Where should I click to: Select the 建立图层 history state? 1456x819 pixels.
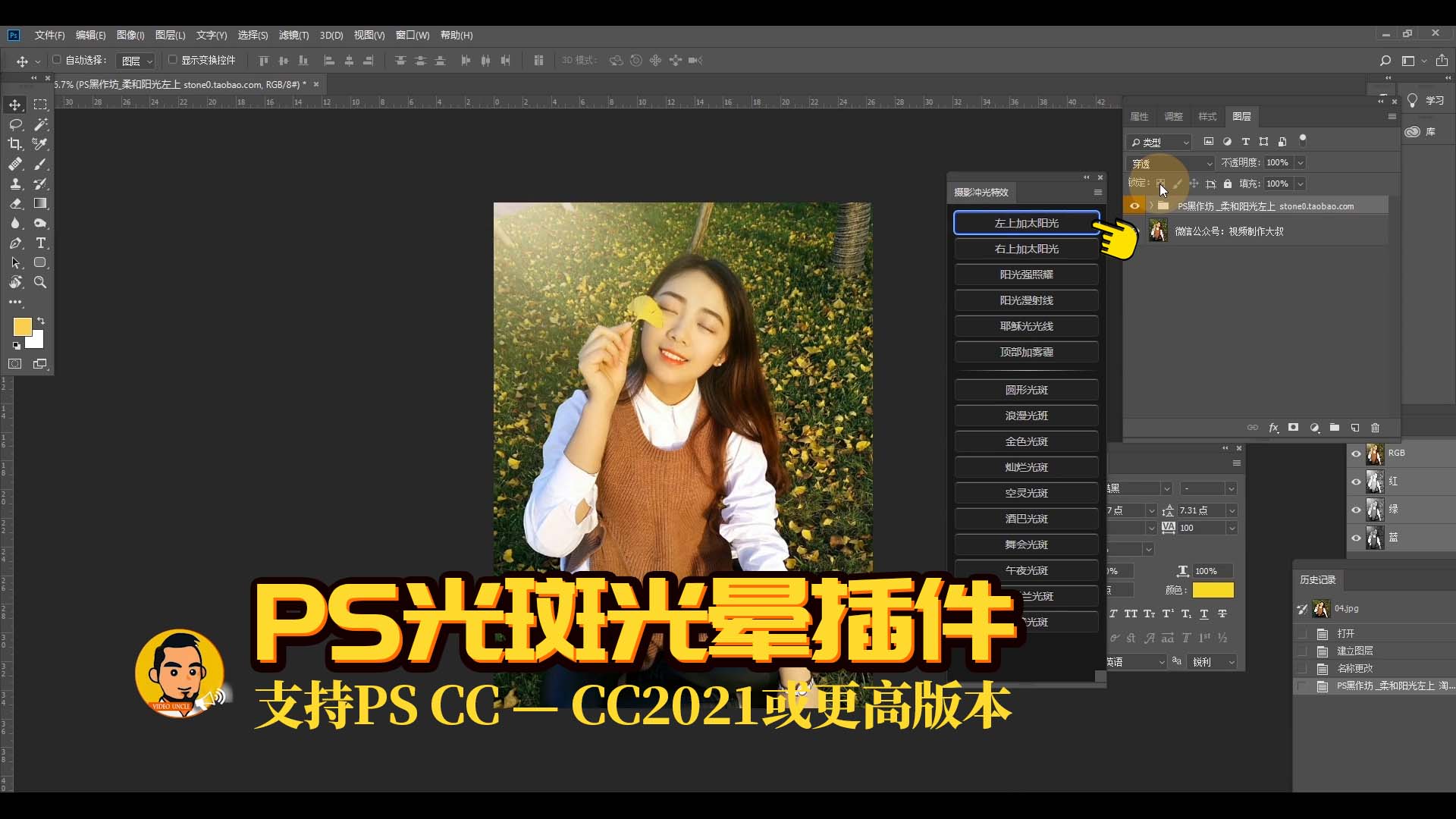click(x=1354, y=651)
